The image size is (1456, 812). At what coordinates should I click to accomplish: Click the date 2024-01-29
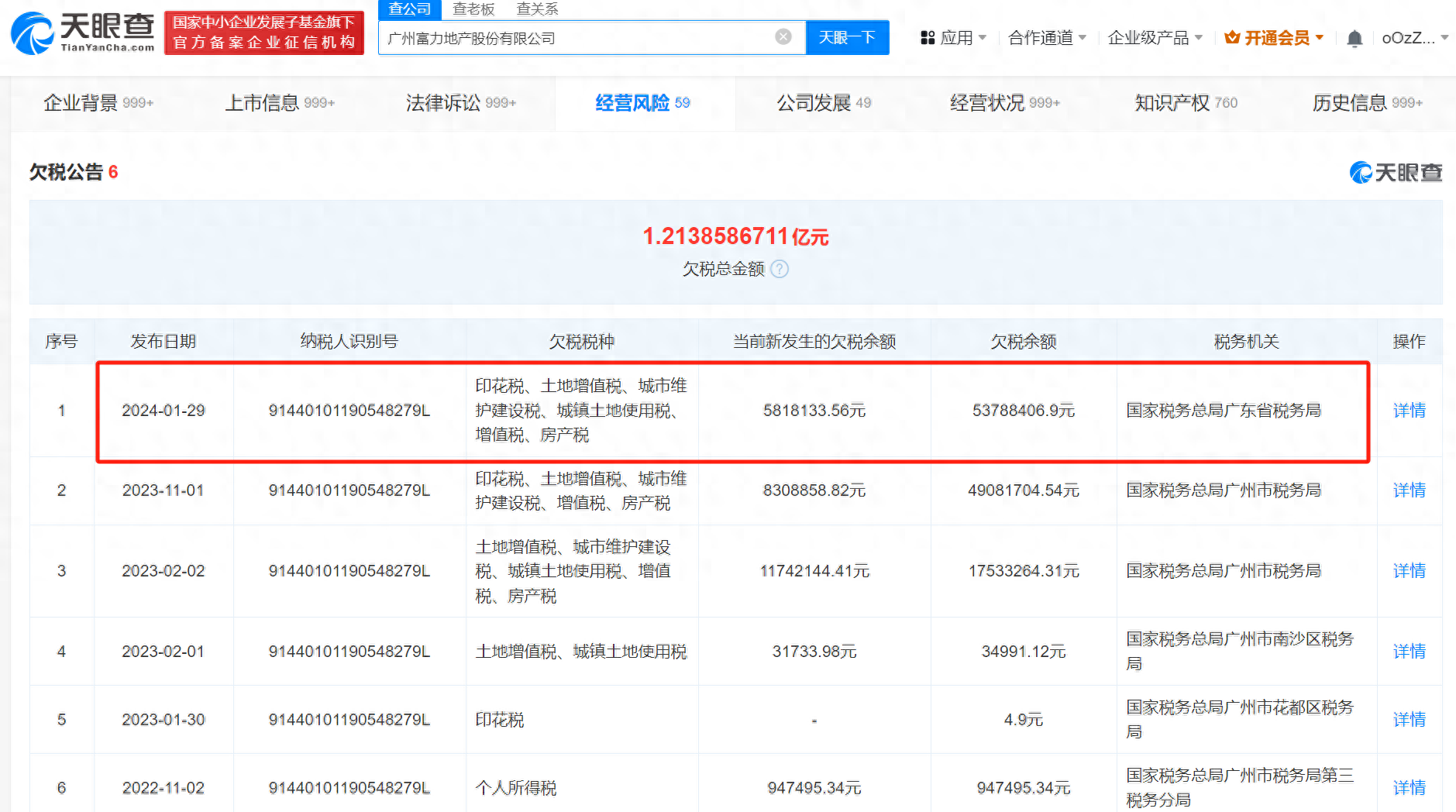tap(163, 411)
